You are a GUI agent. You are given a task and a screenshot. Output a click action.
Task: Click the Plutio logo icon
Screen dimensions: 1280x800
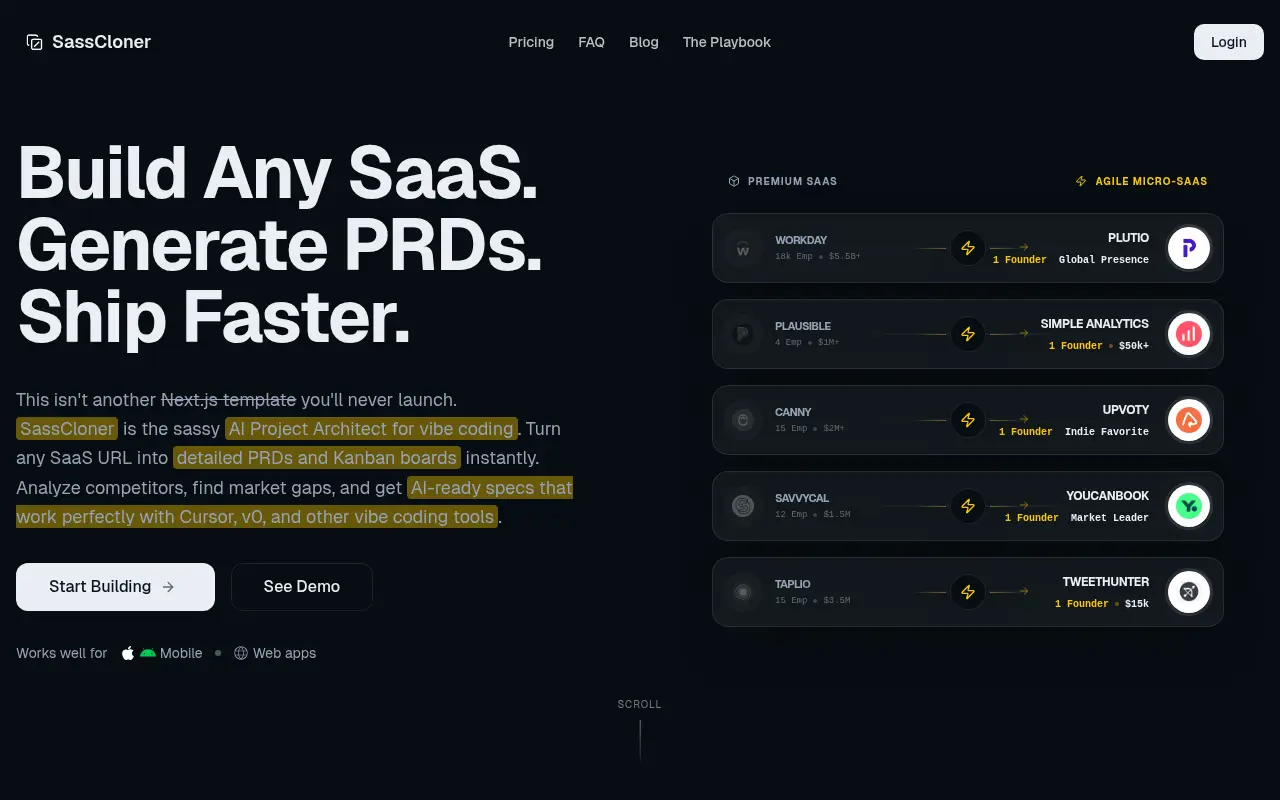click(x=1189, y=248)
